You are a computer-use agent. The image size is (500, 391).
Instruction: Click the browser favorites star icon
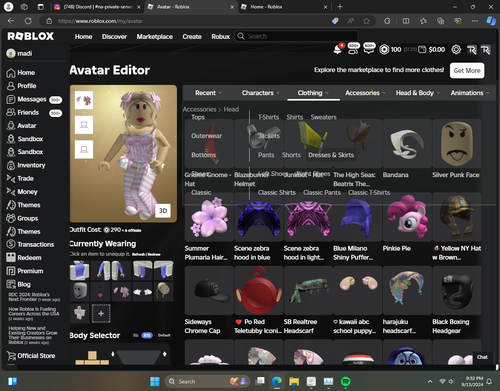point(366,21)
